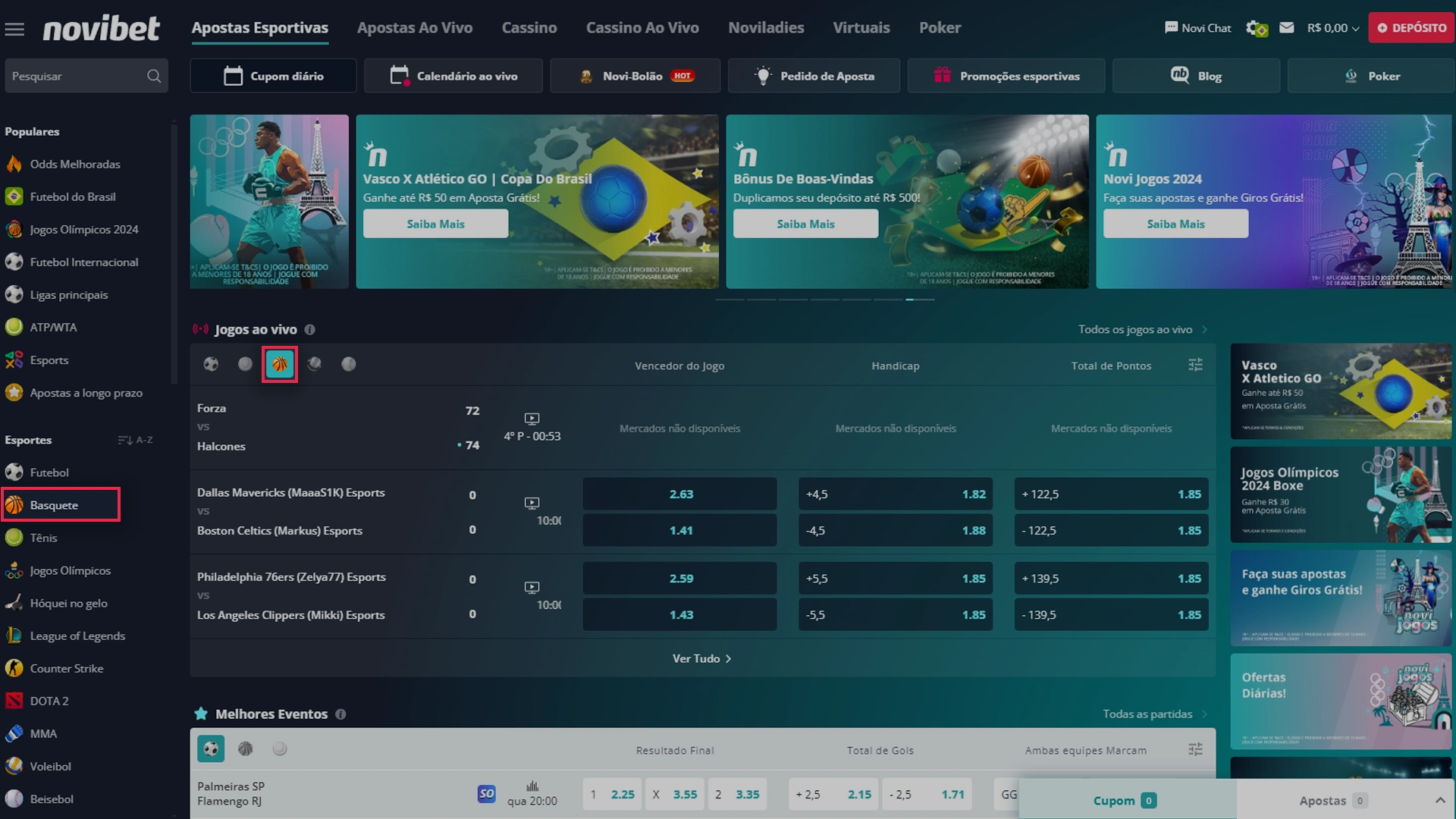The width and height of the screenshot is (1456, 819).
Task: Open Calendário ao vivo
Action: point(453,76)
